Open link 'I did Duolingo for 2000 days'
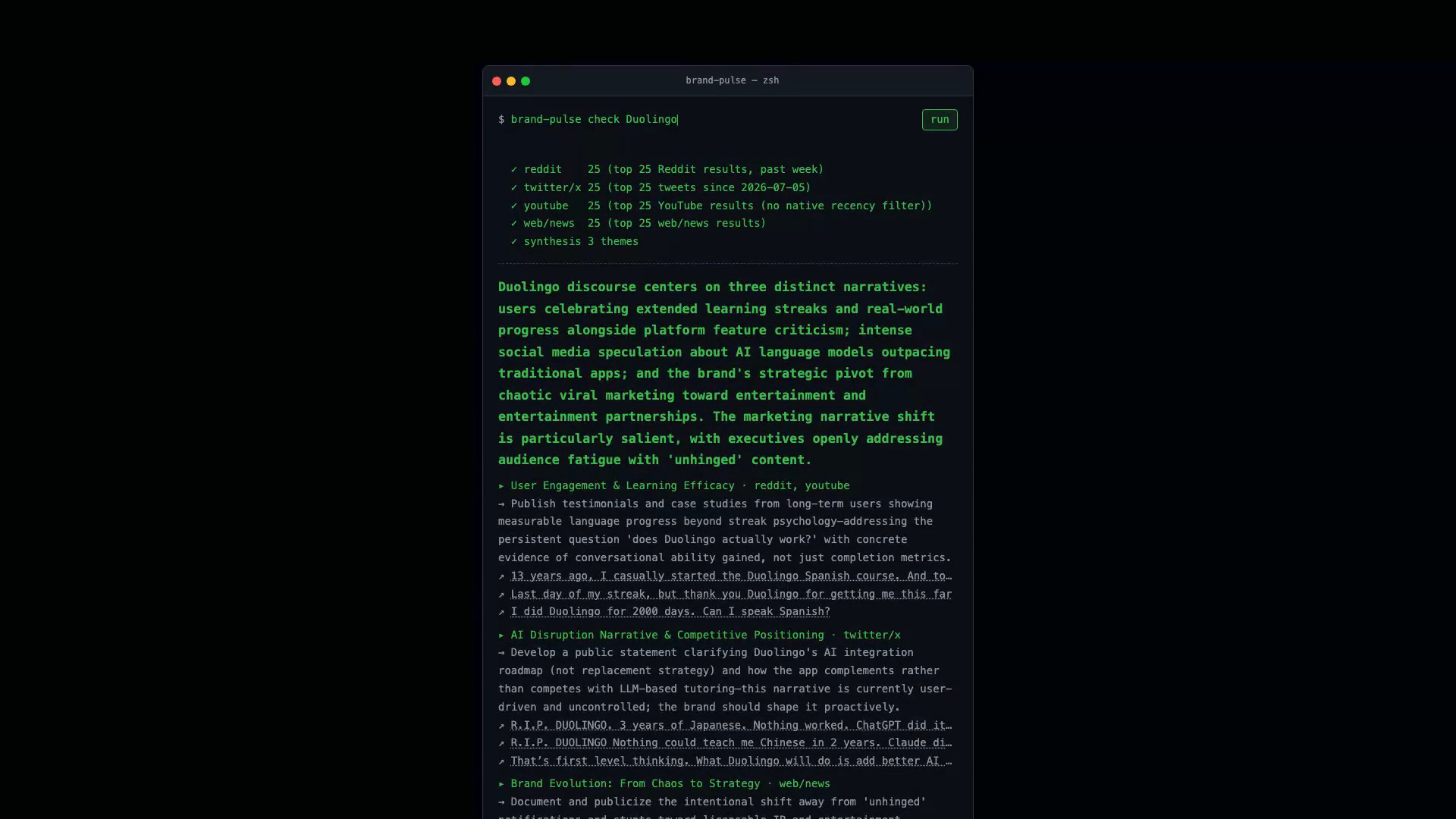Viewport: 1456px width, 819px height. [x=670, y=611]
